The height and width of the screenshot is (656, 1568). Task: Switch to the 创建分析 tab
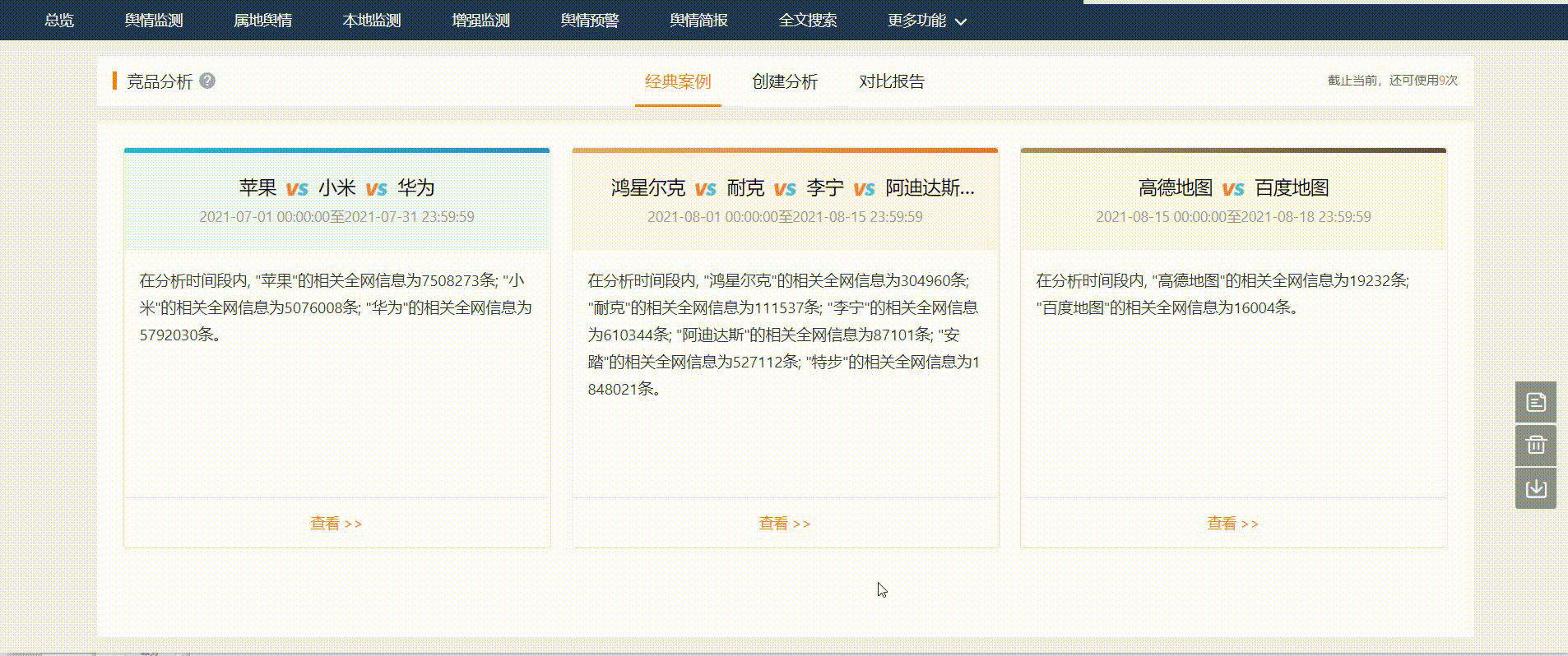(x=785, y=81)
